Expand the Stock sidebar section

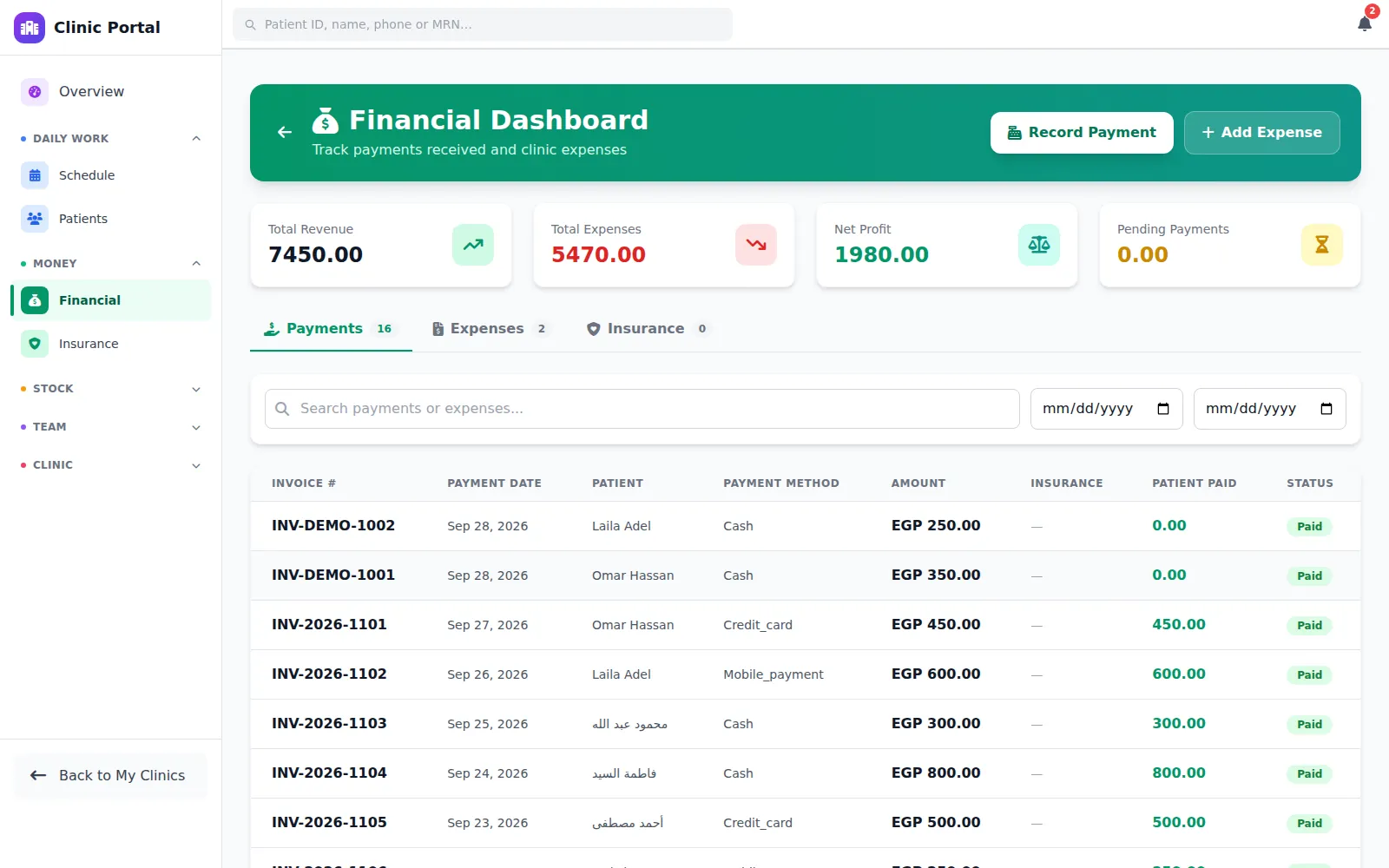(111, 388)
